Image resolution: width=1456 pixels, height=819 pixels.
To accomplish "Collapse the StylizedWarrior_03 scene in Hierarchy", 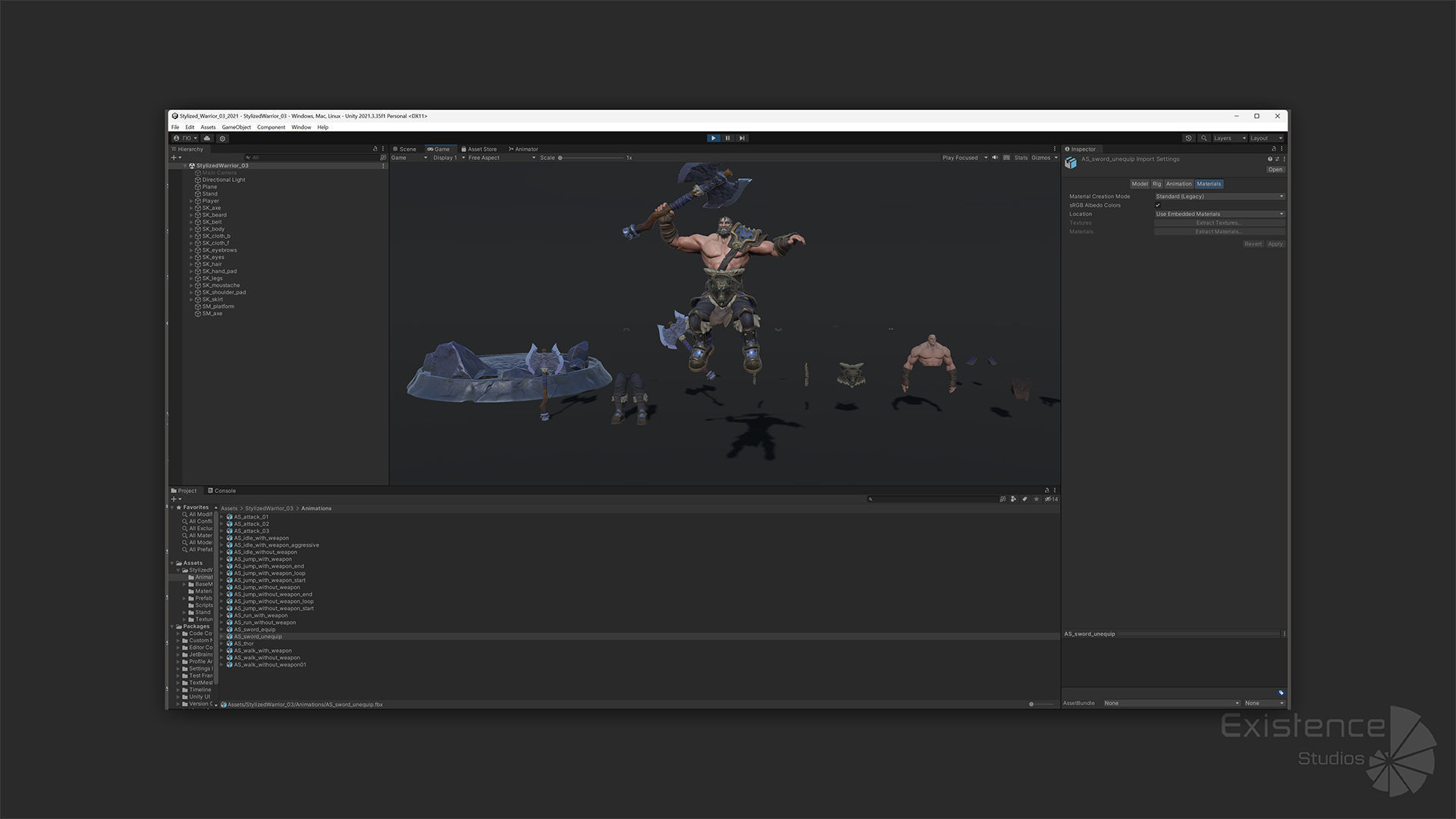I will coord(185,165).
